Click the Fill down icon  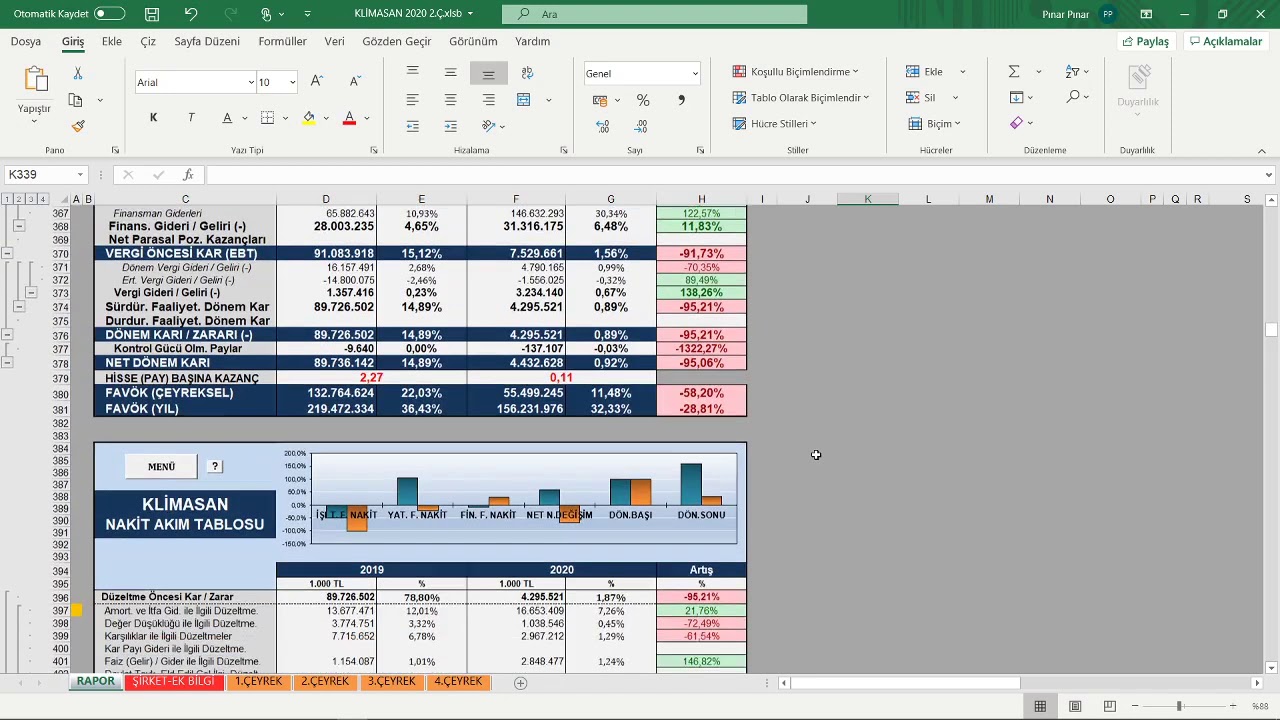pos(1016,97)
